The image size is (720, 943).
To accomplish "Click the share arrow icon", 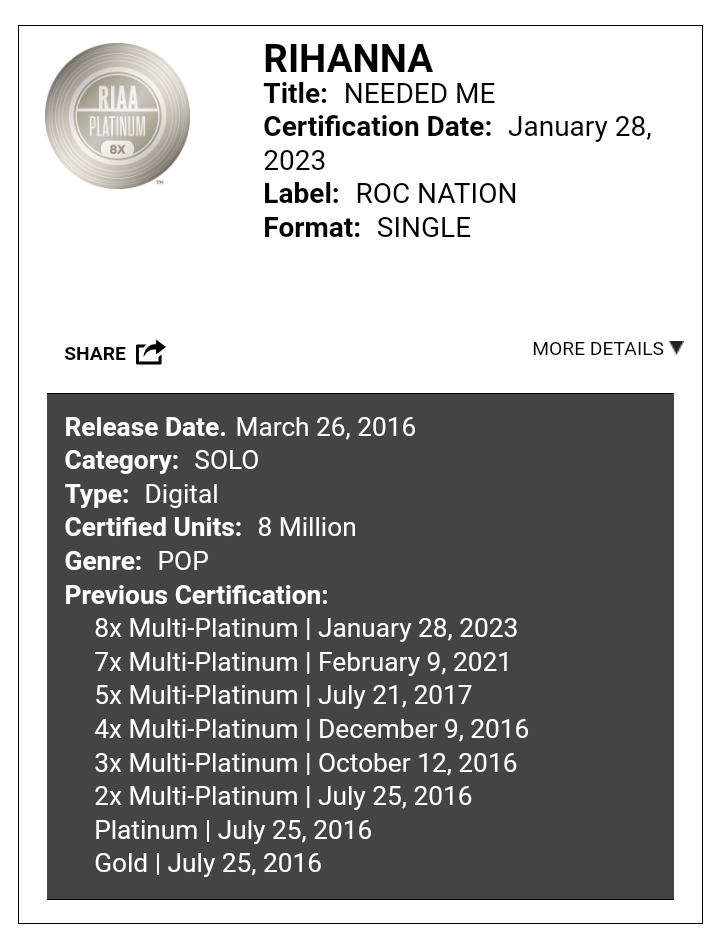I will tap(150, 352).
